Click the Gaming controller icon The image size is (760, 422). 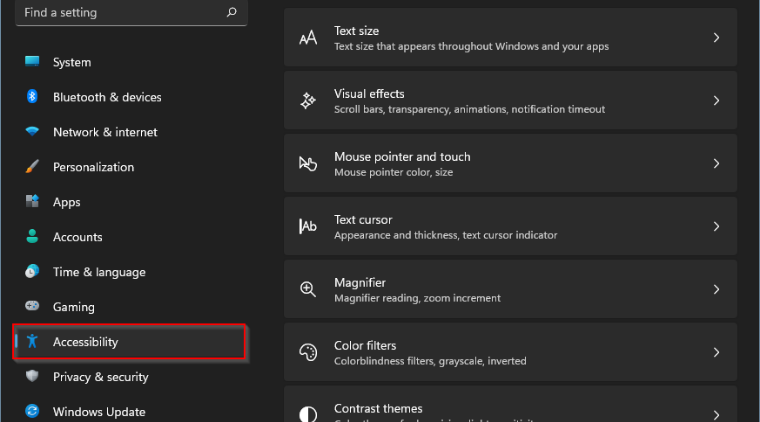coord(32,306)
